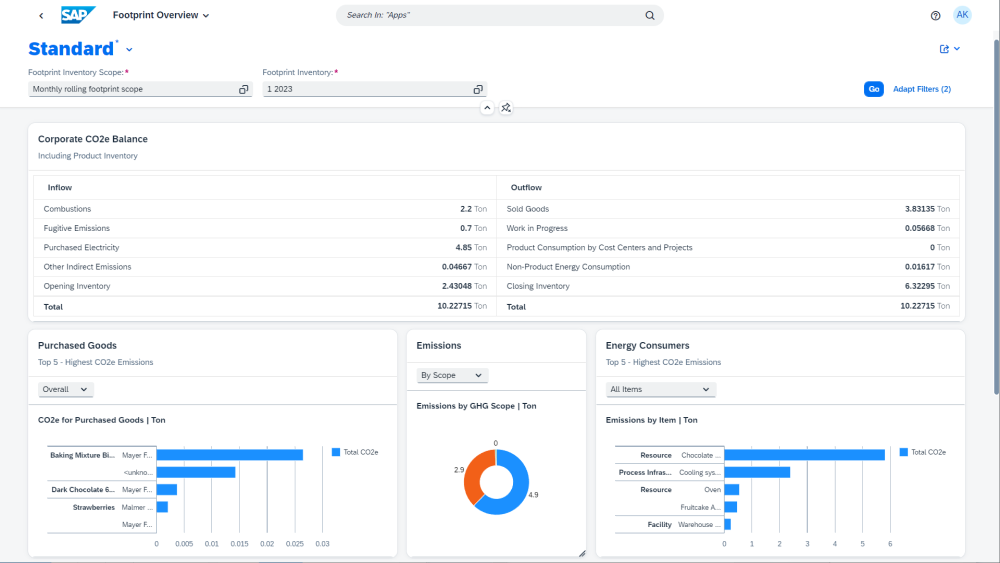Open the All Items dropdown
Viewport: 1000px width, 563px height.
[660, 389]
